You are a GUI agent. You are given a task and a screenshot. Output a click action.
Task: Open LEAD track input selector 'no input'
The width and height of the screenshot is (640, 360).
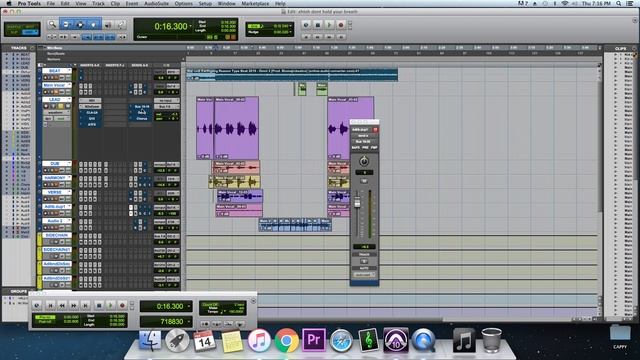[x=166, y=100]
